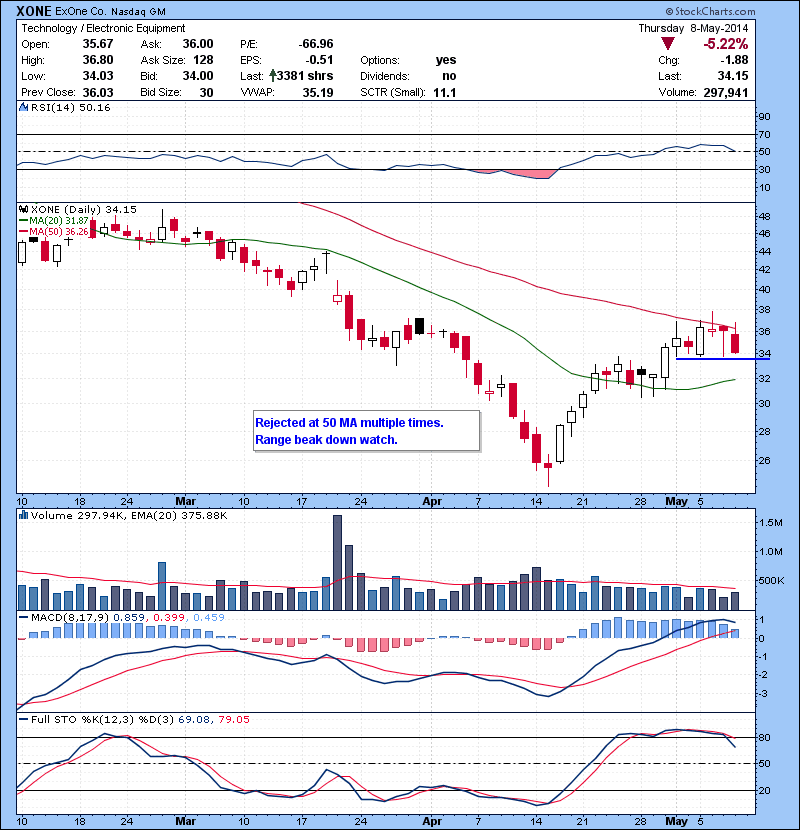Click the Bid price 34.00

(x=198, y=76)
